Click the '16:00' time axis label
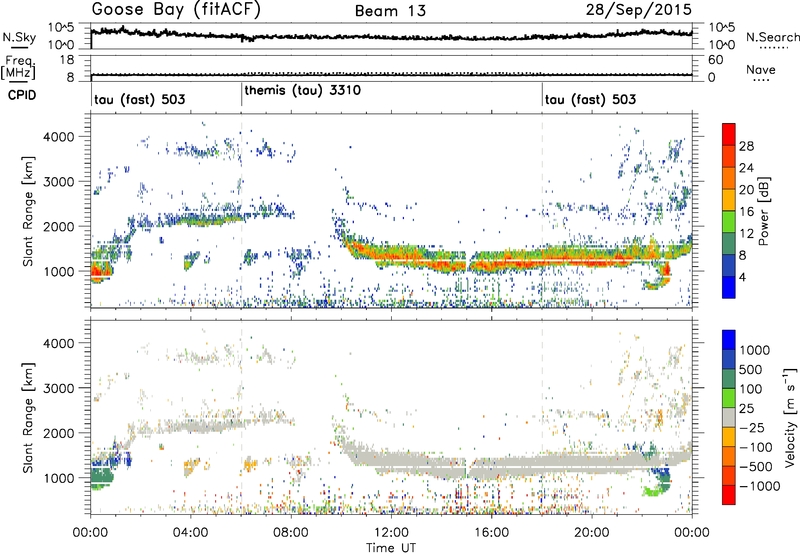Image resolution: width=800 pixels, height=554 pixels. [491, 533]
